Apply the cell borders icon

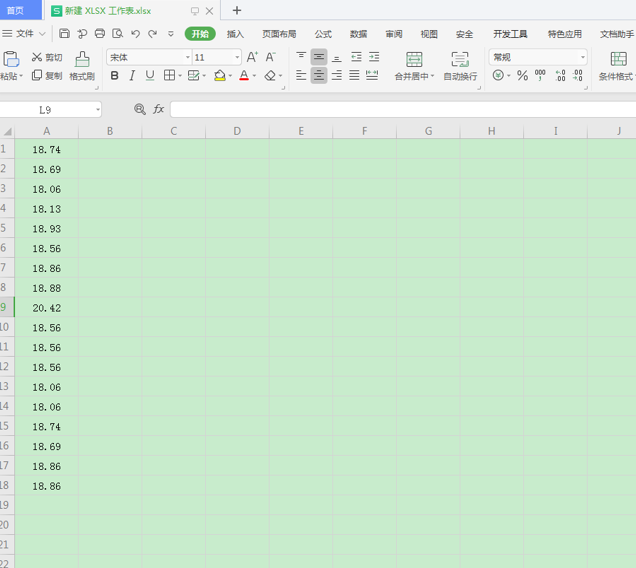[169, 75]
